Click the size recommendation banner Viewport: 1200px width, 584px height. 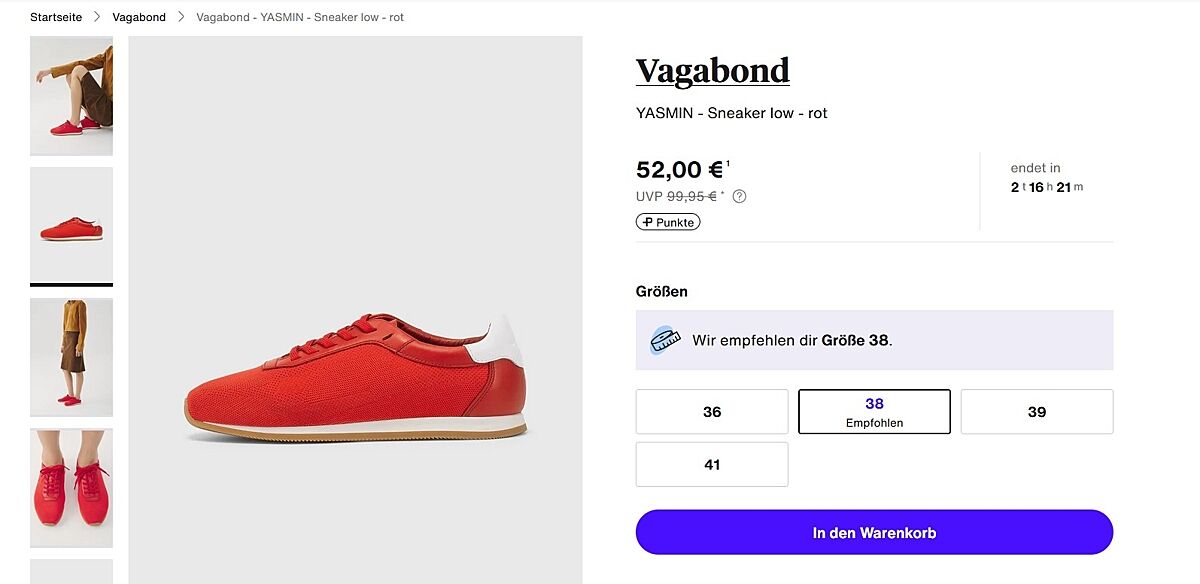point(874,340)
